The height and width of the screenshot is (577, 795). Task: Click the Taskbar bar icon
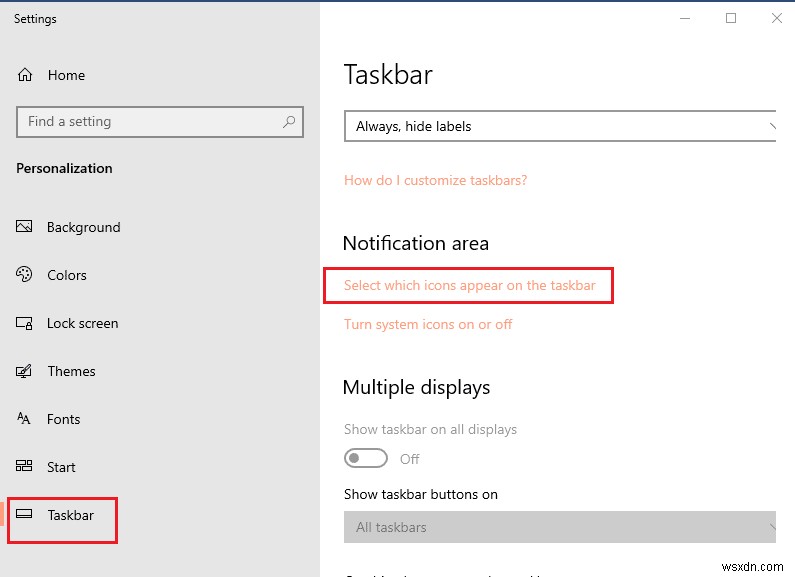click(x=24, y=514)
